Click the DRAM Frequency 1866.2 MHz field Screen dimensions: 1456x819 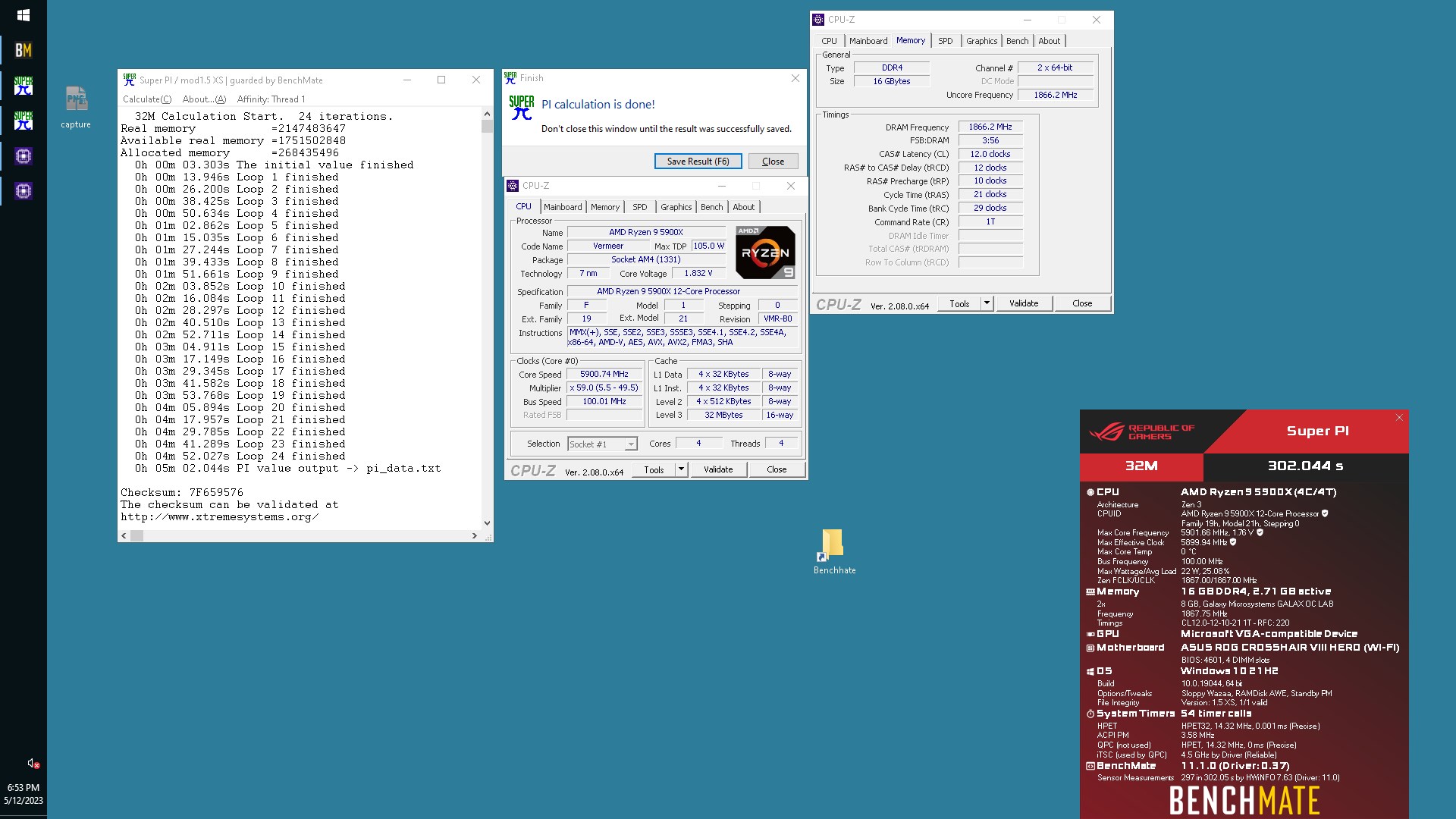click(990, 127)
